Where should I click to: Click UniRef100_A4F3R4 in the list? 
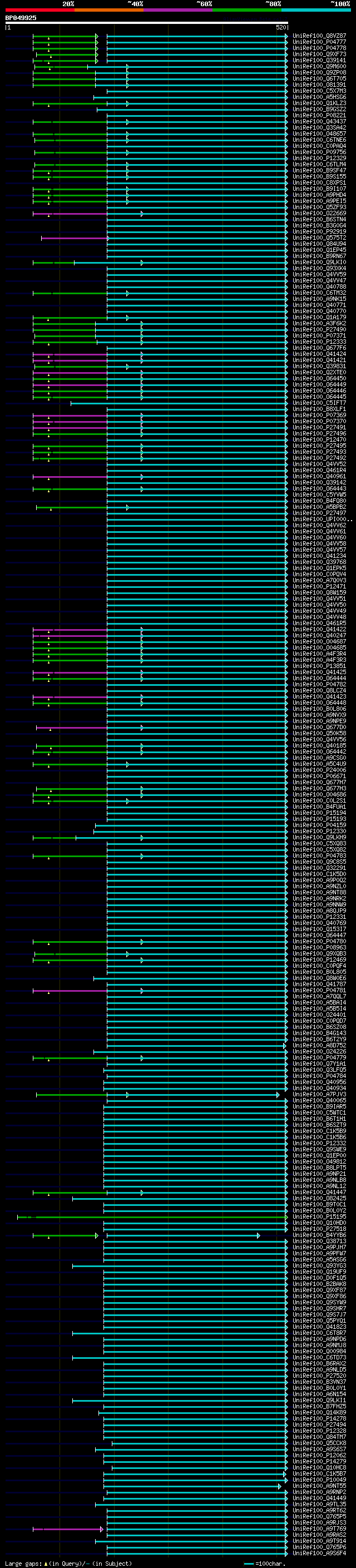(x=319, y=654)
